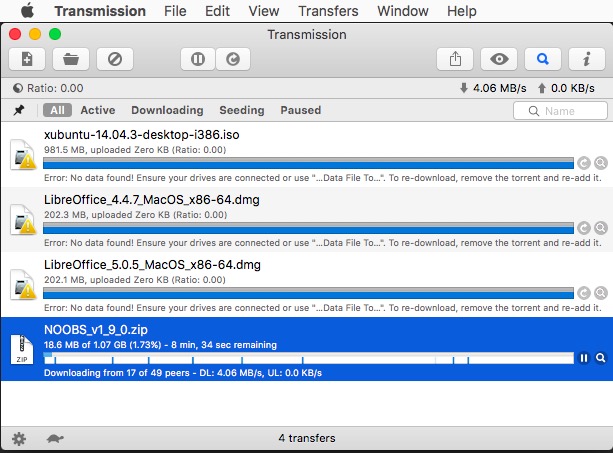Open the gear action menu
Image resolution: width=613 pixels, height=453 pixels.
pyautogui.click(x=19, y=439)
